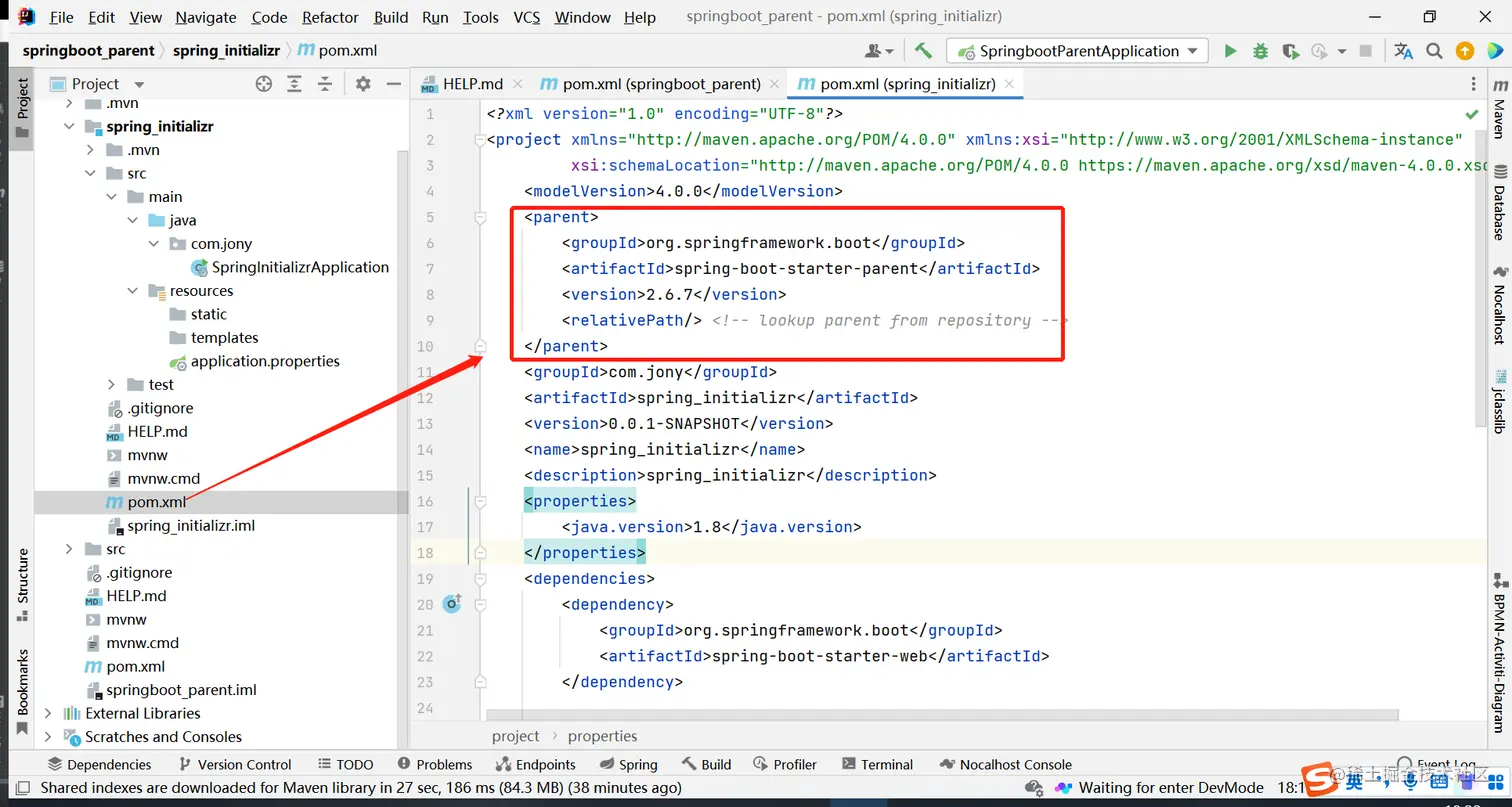Open the Problems tool window

pos(434,765)
